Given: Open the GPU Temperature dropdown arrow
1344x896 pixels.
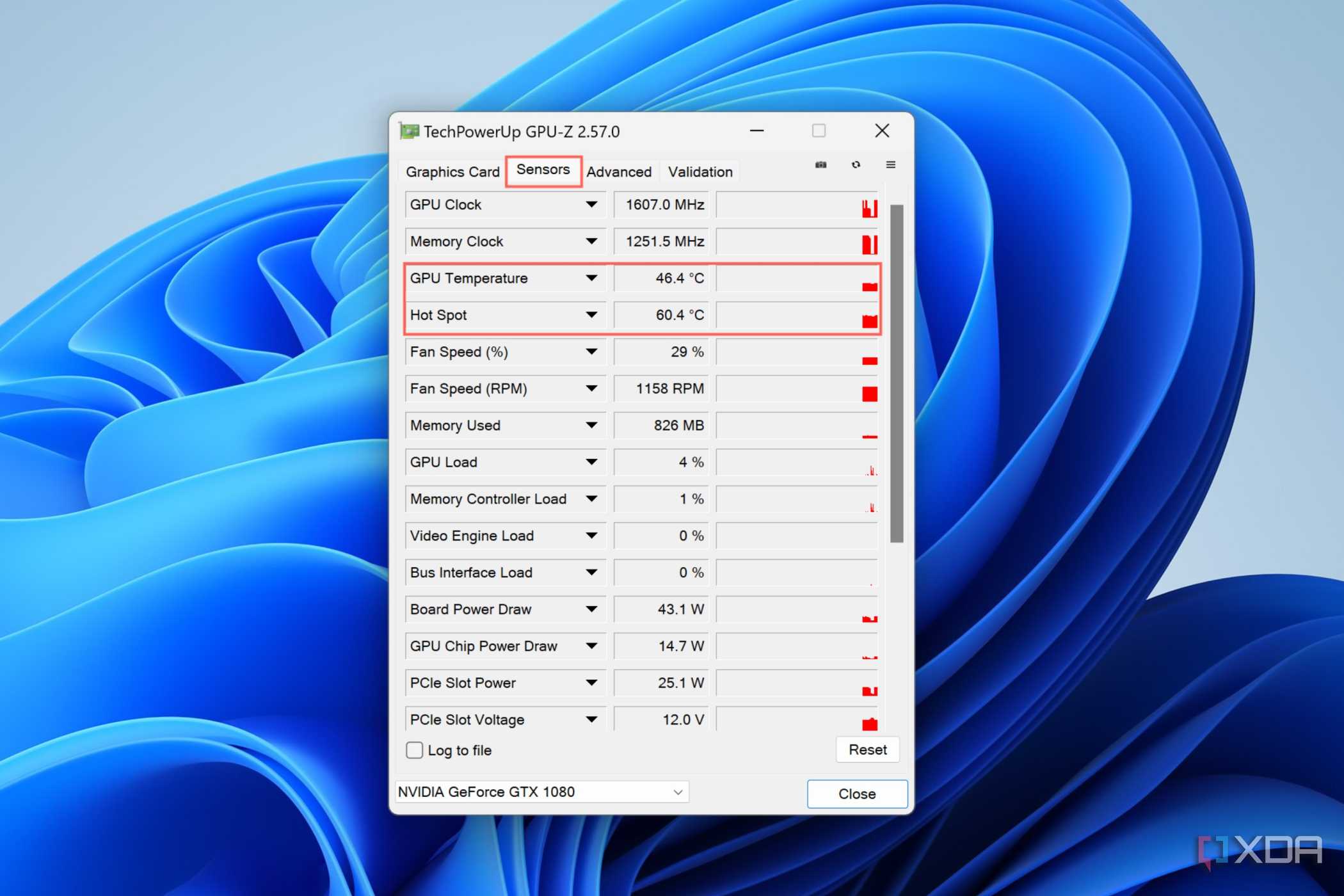Looking at the screenshot, I should [x=591, y=278].
